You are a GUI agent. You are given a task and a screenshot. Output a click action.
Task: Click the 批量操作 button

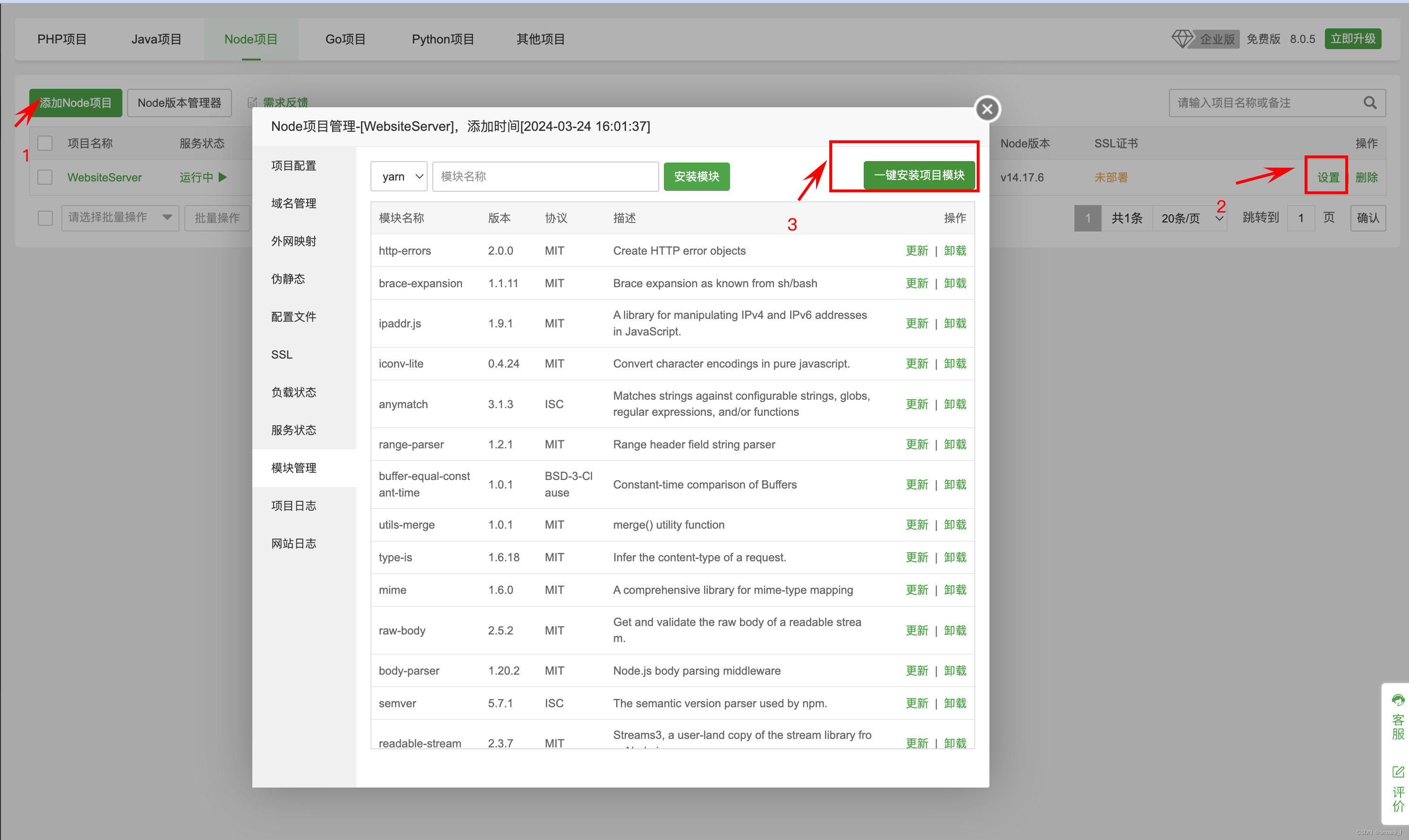(x=217, y=218)
